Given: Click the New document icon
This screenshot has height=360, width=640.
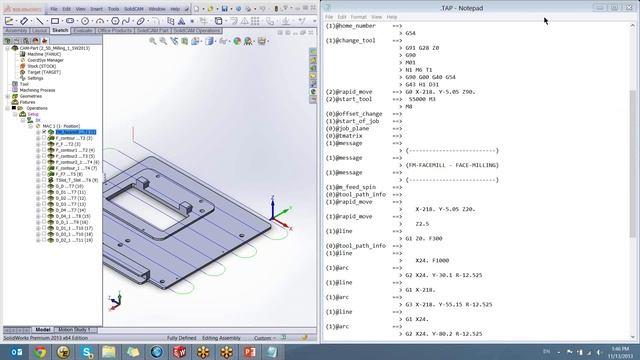Looking at the screenshot, I should pos(196,9).
